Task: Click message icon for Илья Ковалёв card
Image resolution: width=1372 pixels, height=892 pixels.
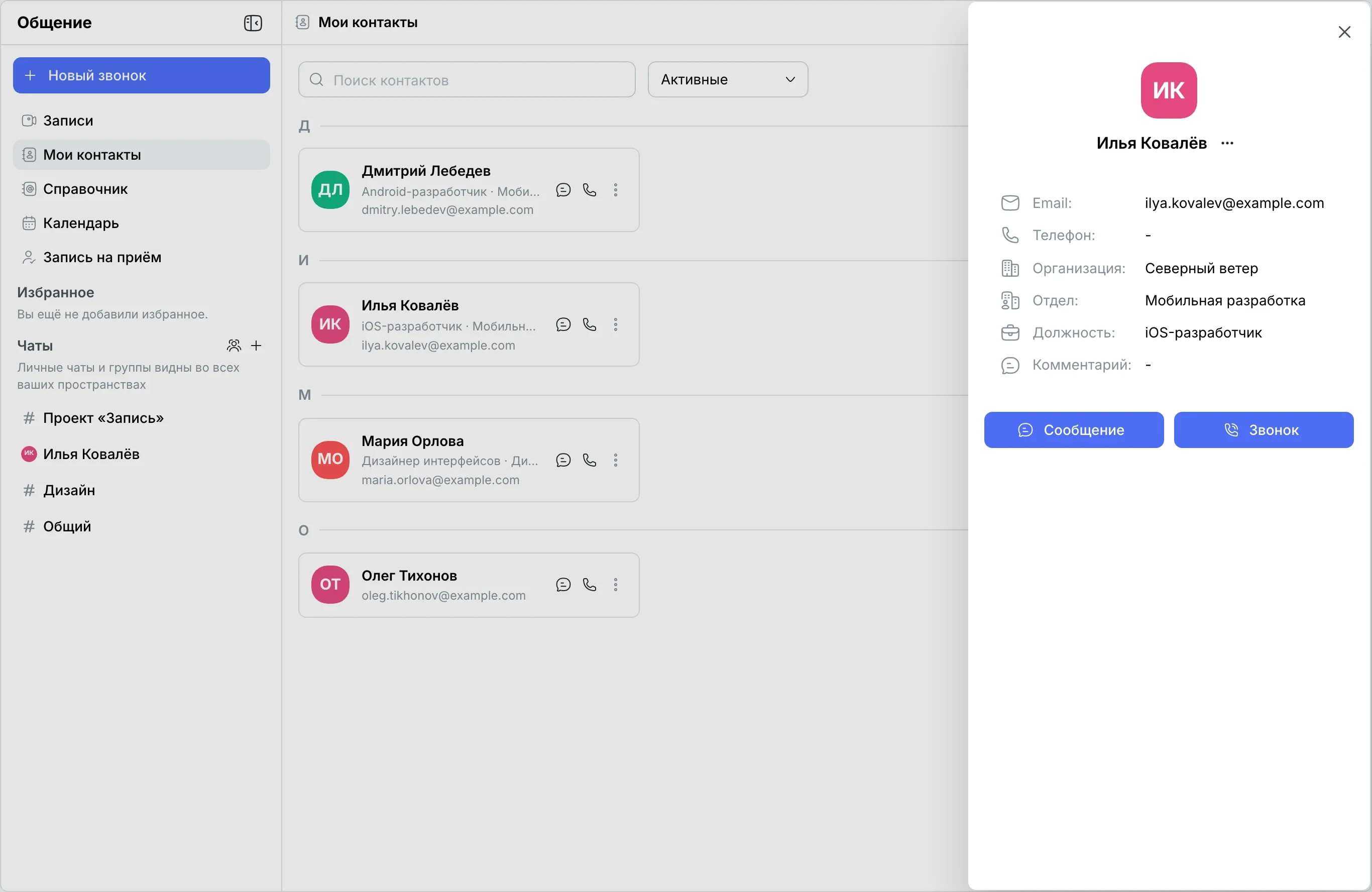Action: tap(563, 324)
